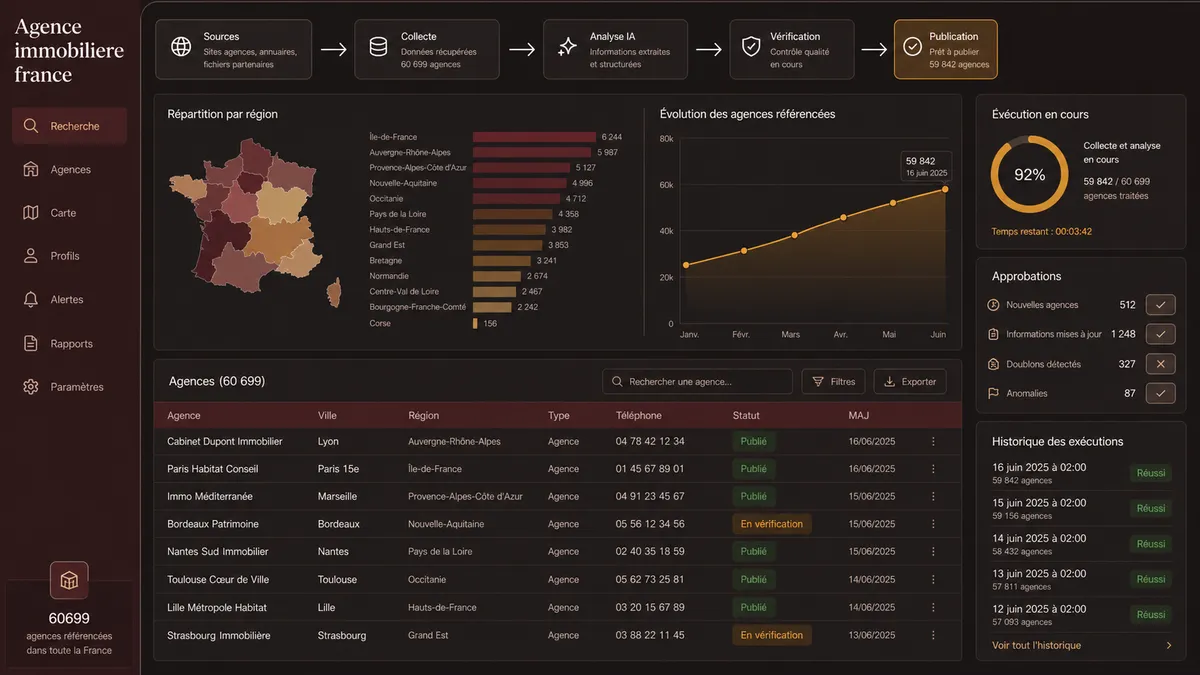Click the map icon beside Carte

31,213
